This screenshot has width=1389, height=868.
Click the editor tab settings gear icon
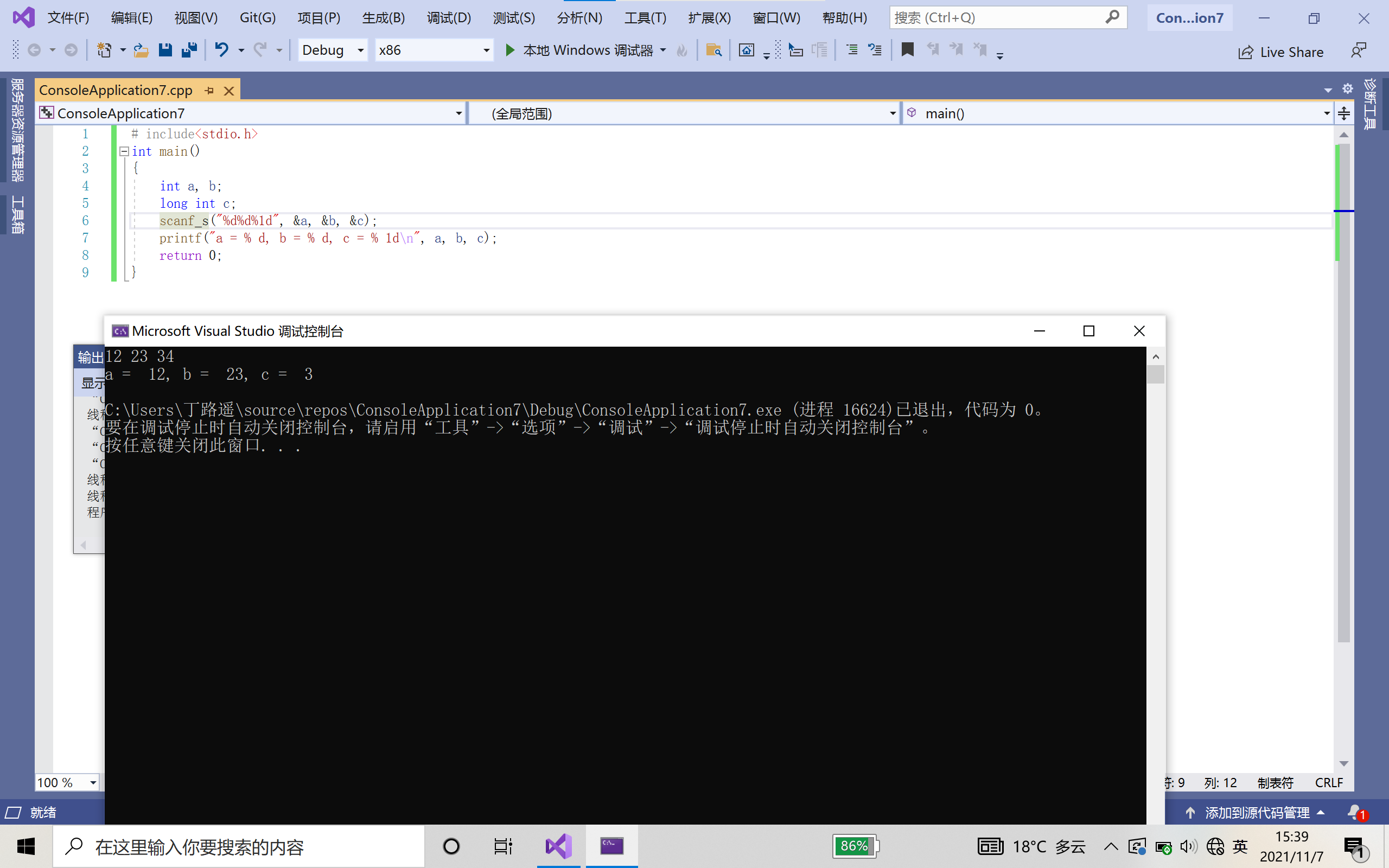(1348, 88)
